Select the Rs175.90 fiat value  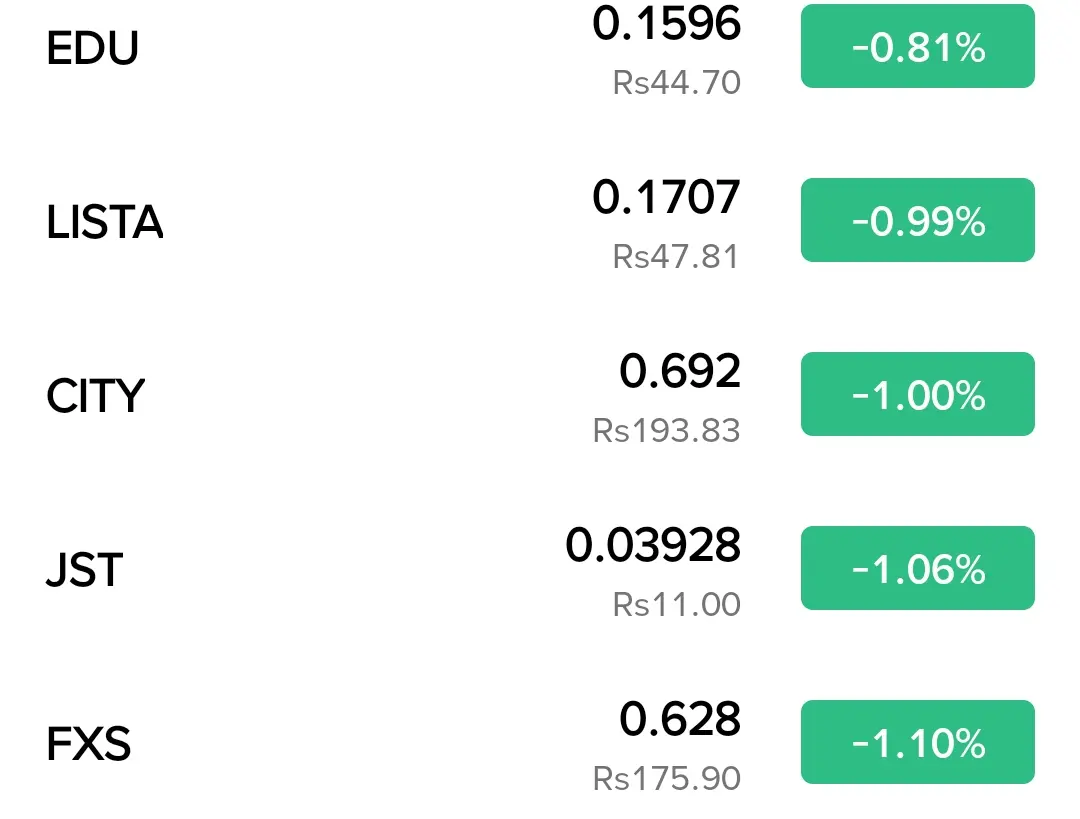click(667, 778)
